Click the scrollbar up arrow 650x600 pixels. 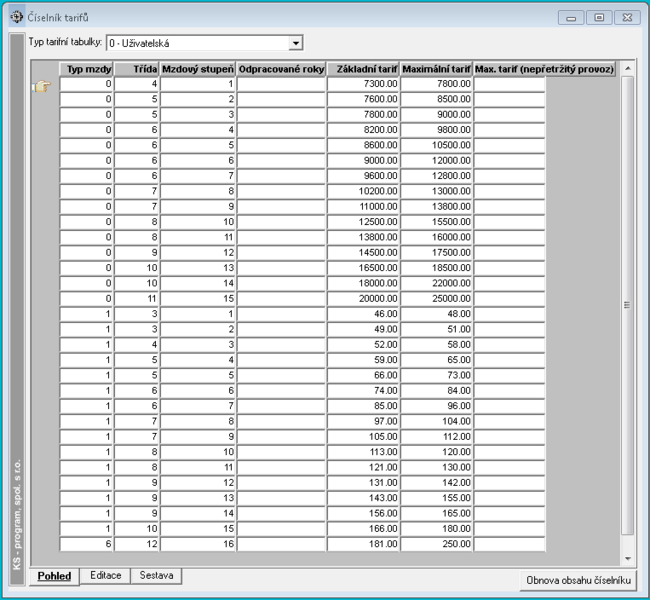coord(628,68)
